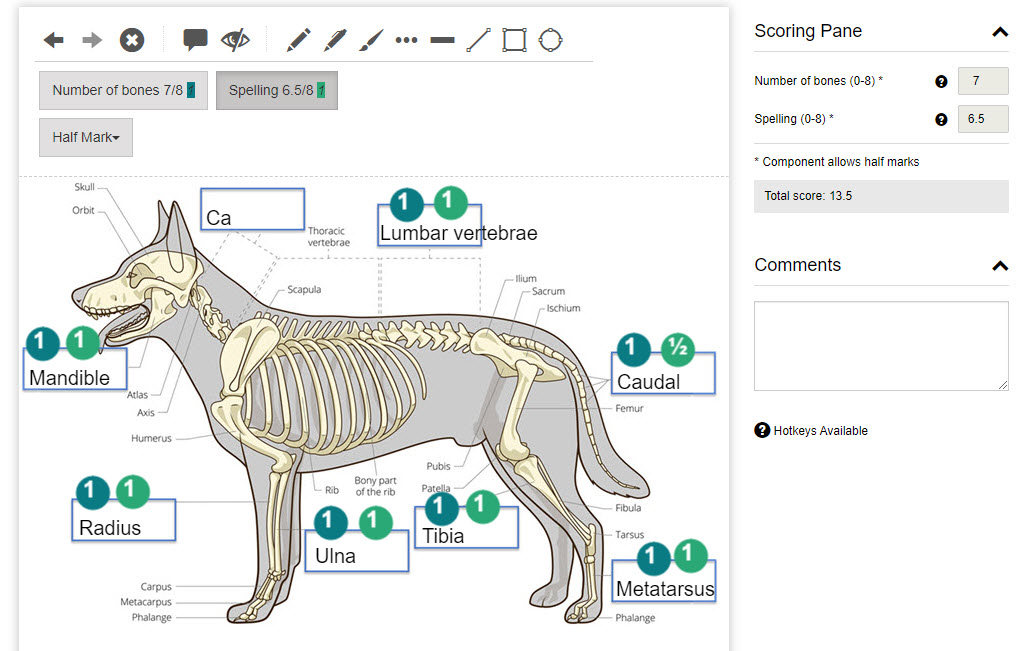The image size is (1033, 651).
Task: Select the straight line tool
Action: coord(478,40)
